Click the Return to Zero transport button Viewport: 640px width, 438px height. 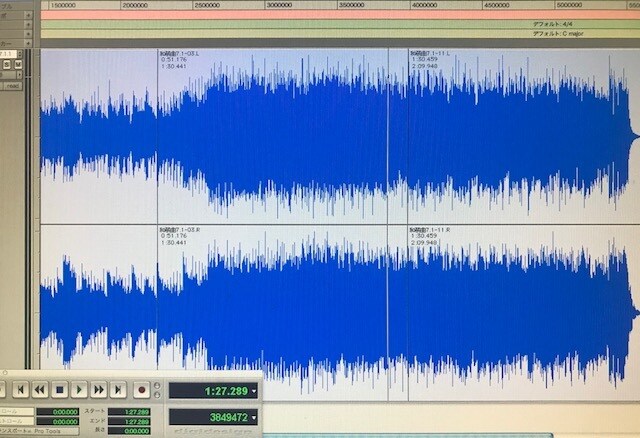click(x=21, y=390)
